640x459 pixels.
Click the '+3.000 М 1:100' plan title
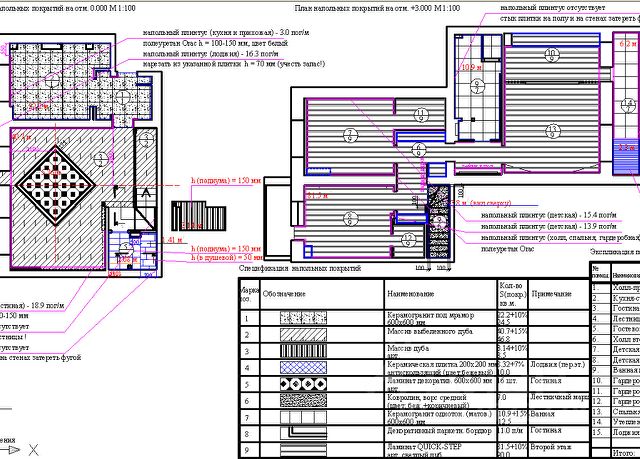377,8
